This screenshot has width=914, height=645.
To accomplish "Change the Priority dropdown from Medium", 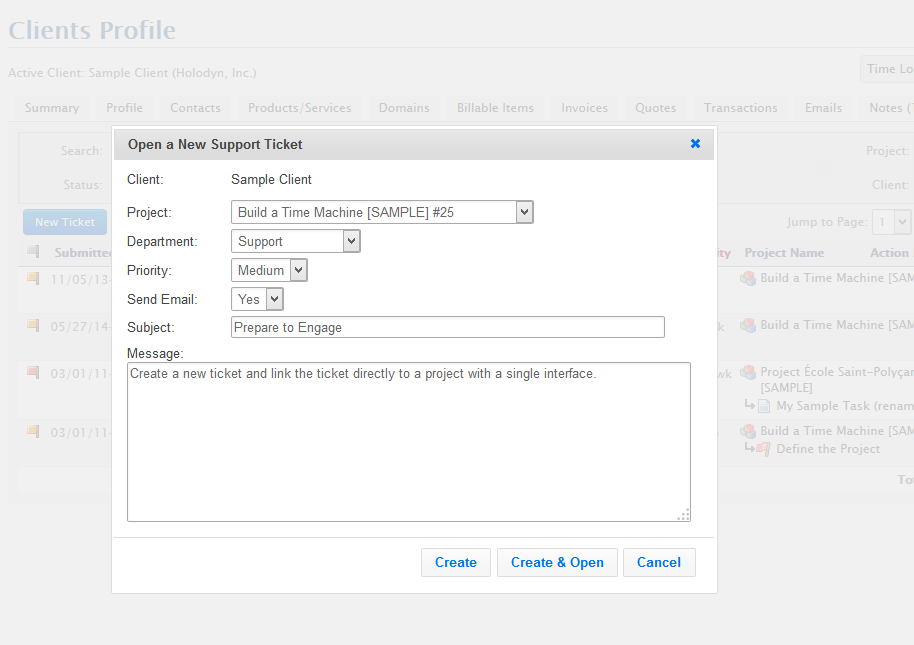I will click(x=298, y=269).
